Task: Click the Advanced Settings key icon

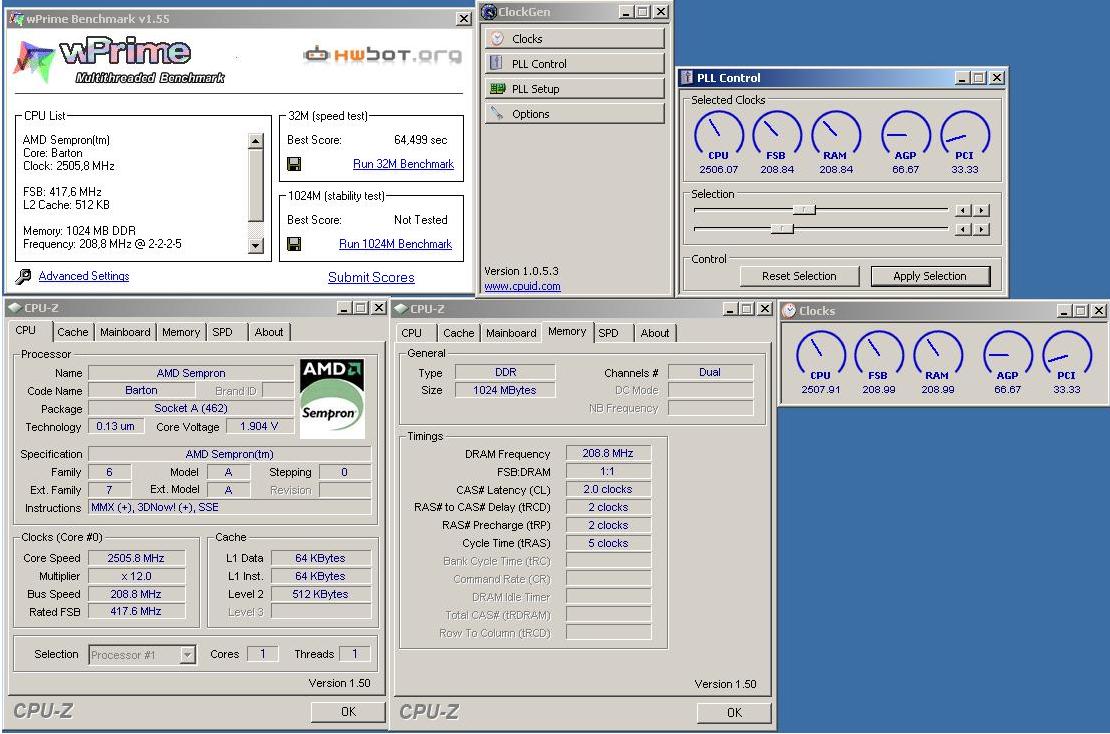Action: coord(23,276)
